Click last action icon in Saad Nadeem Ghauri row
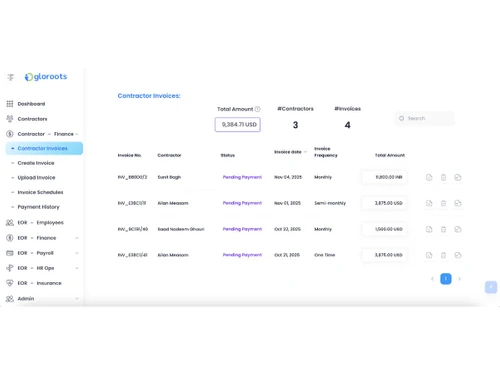Image resolution: width=500 pixels, height=375 pixels. pos(458,229)
